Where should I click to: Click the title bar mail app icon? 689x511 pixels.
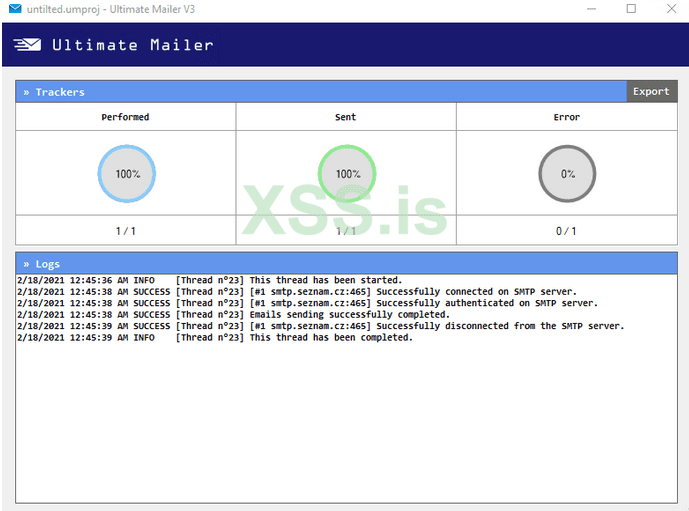point(15,9)
